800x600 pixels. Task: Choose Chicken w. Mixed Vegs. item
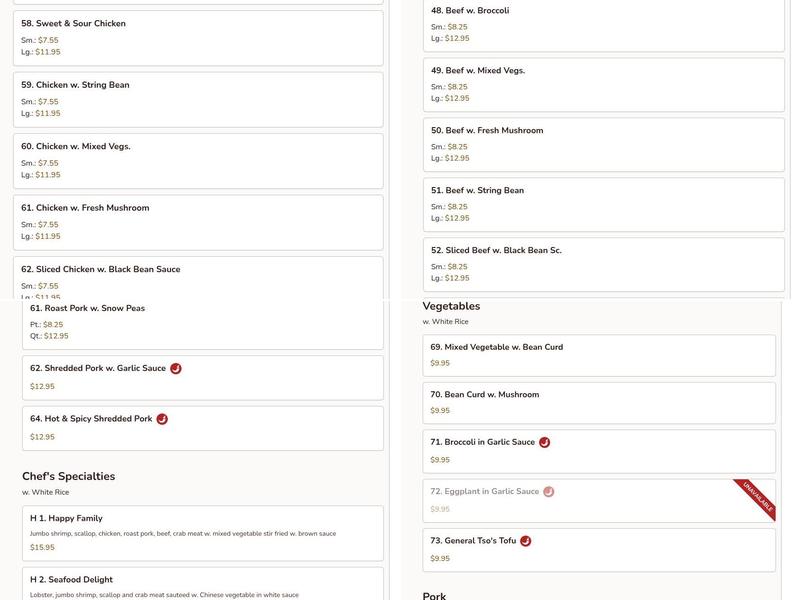click(x=198, y=161)
